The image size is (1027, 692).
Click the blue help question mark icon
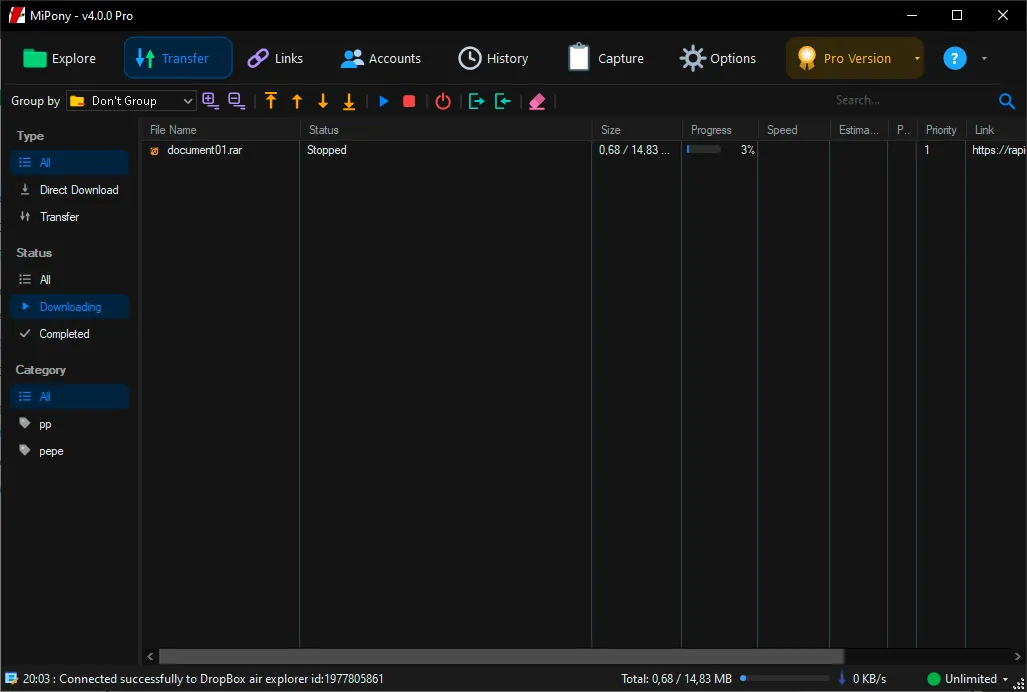click(x=954, y=58)
